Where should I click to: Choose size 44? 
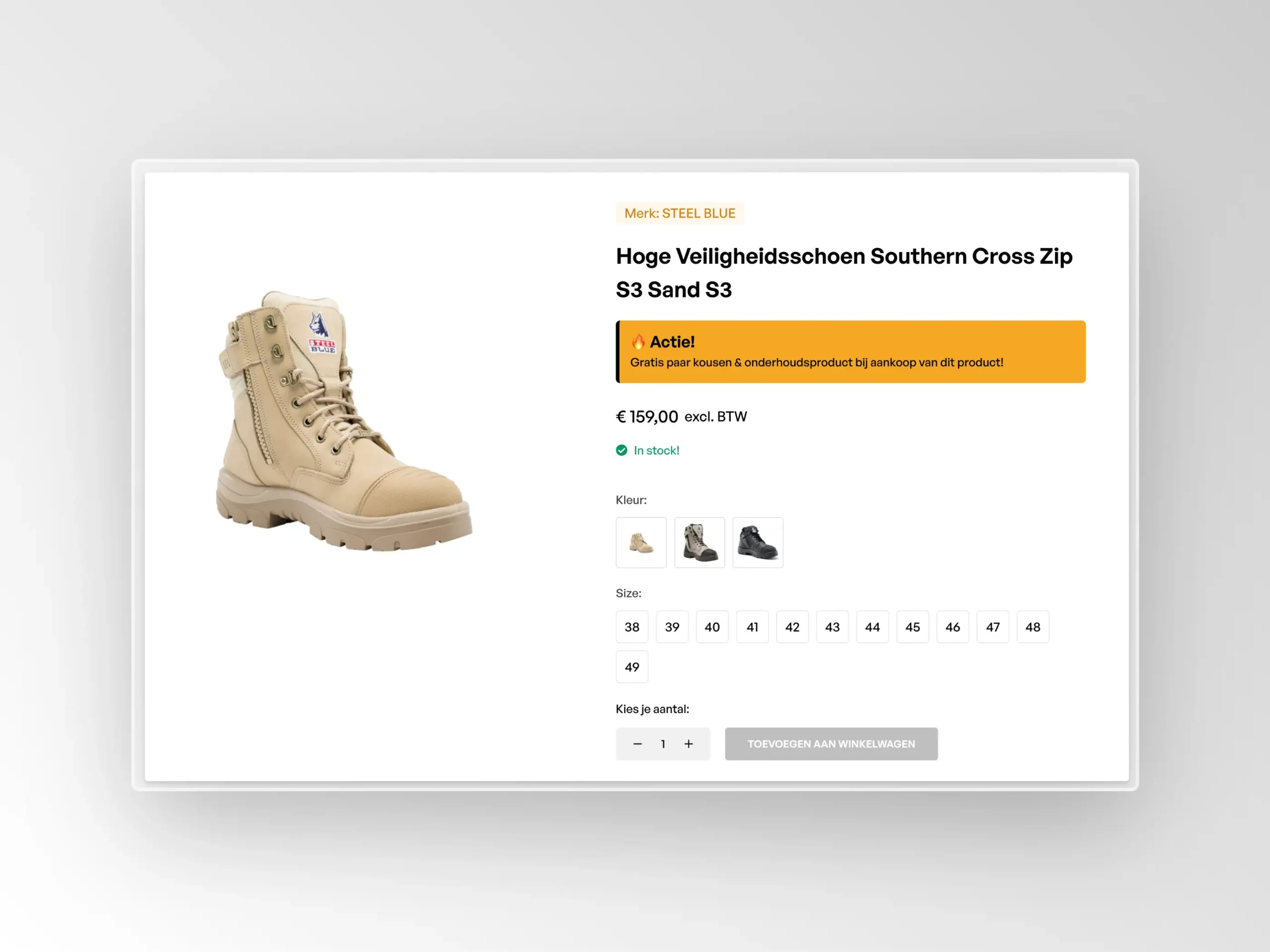click(872, 627)
